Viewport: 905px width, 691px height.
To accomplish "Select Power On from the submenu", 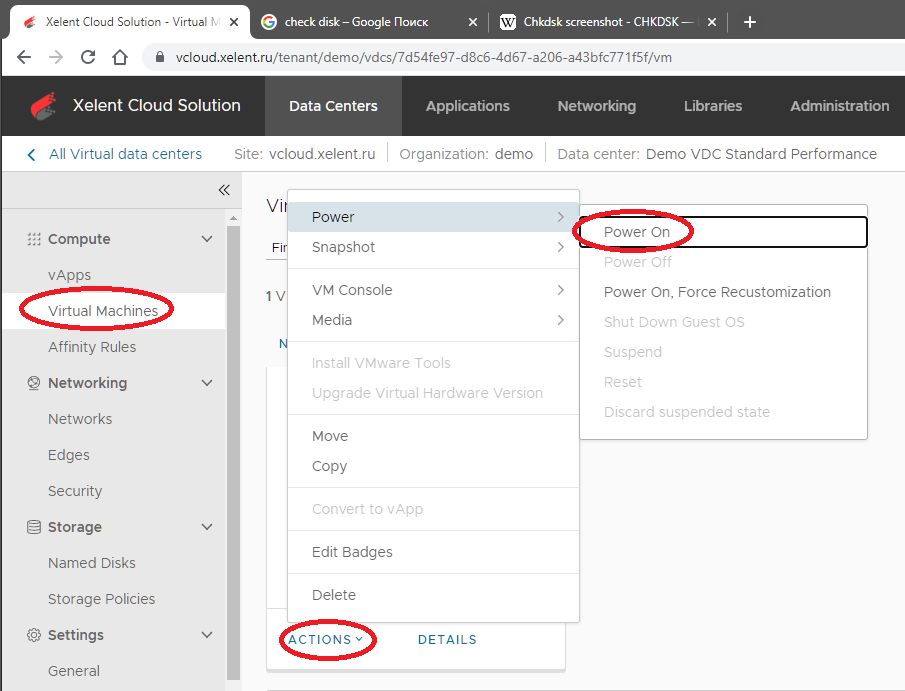I will pos(723,232).
